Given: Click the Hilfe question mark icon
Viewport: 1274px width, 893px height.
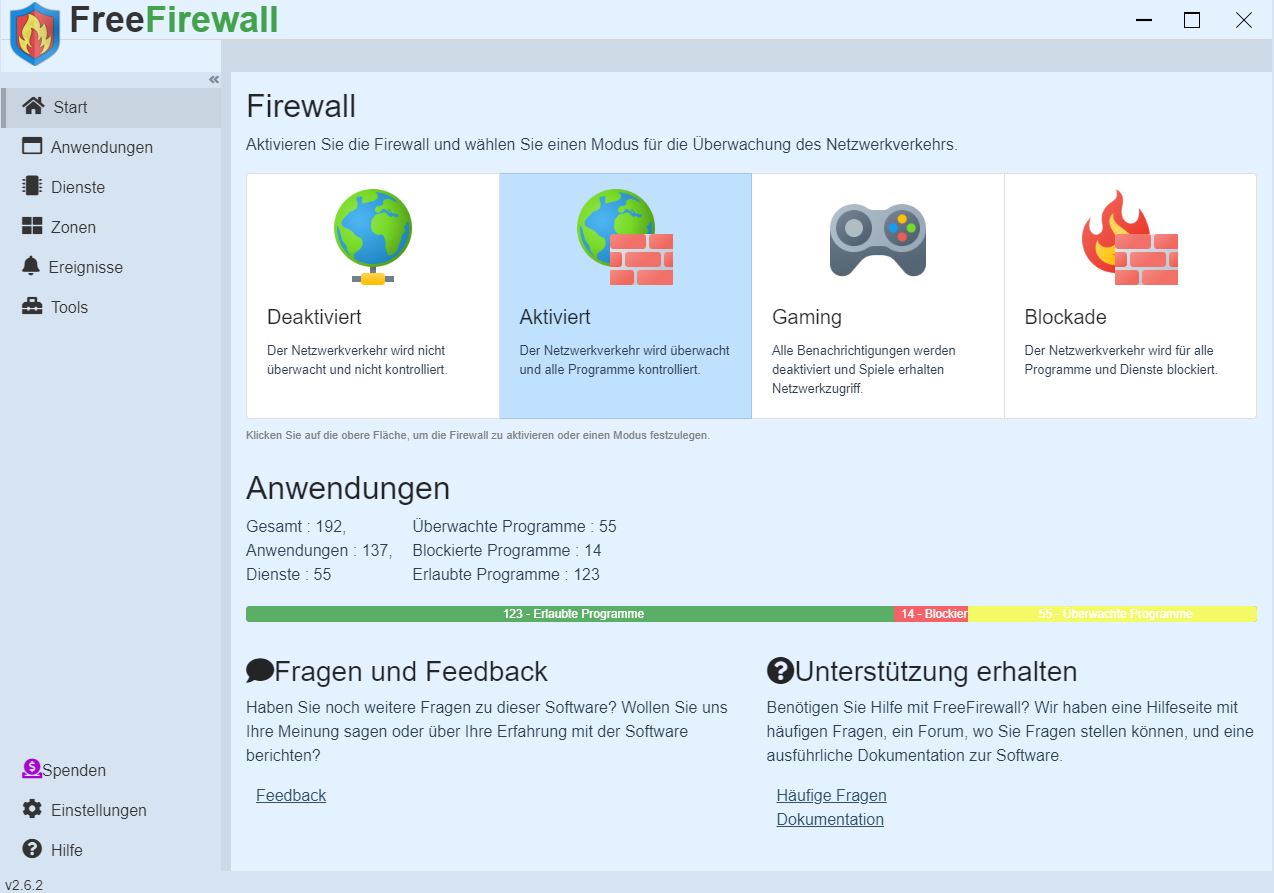Looking at the screenshot, I should point(32,849).
